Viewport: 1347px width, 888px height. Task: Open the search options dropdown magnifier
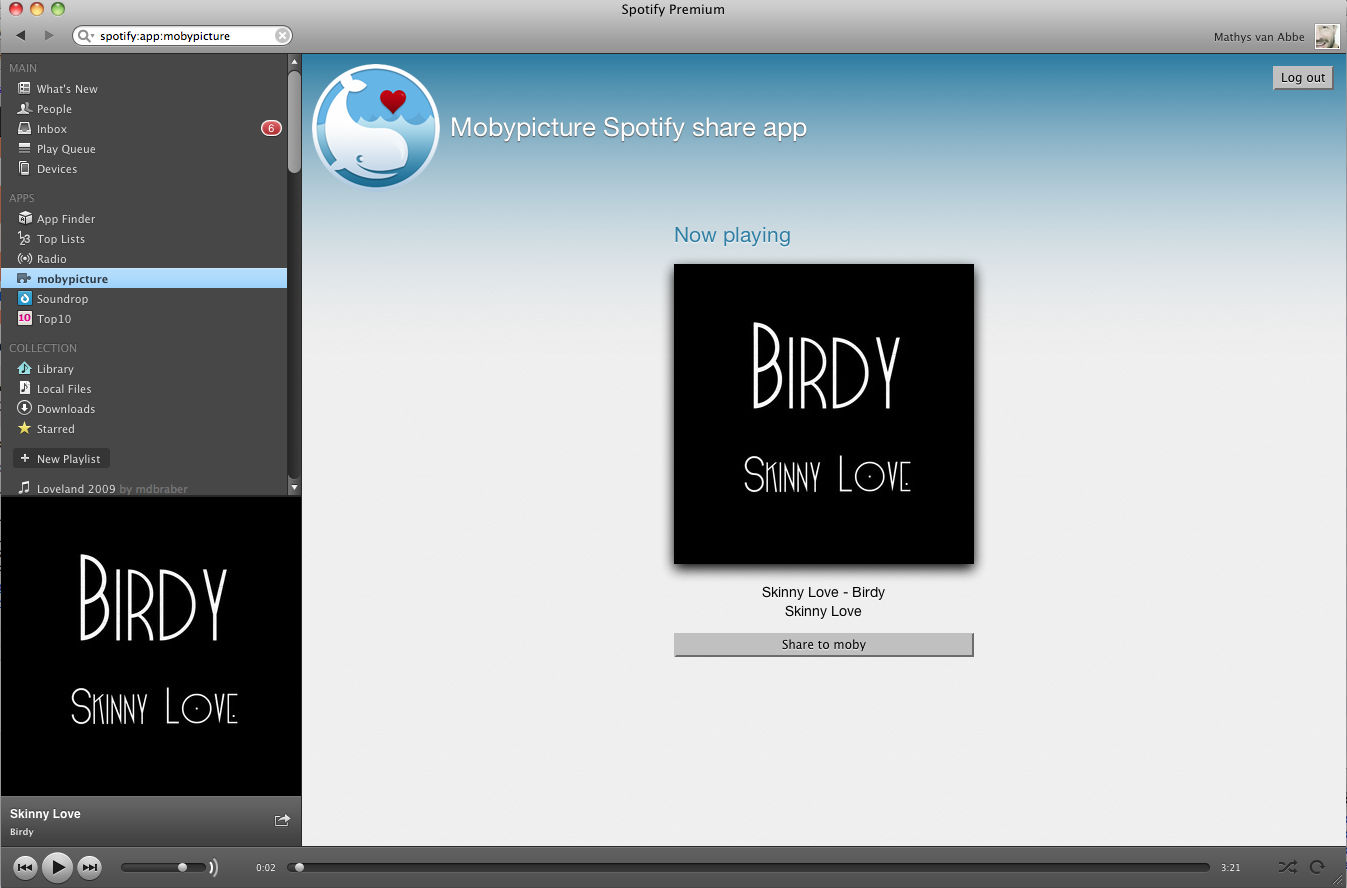tap(86, 36)
